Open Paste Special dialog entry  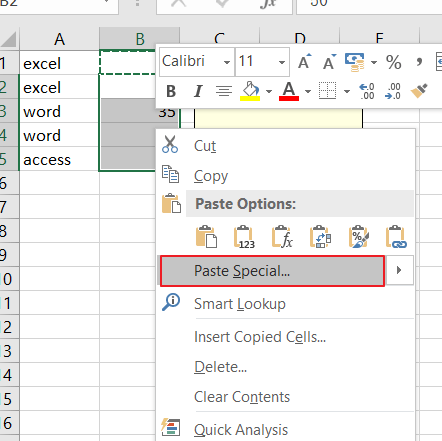point(272,271)
